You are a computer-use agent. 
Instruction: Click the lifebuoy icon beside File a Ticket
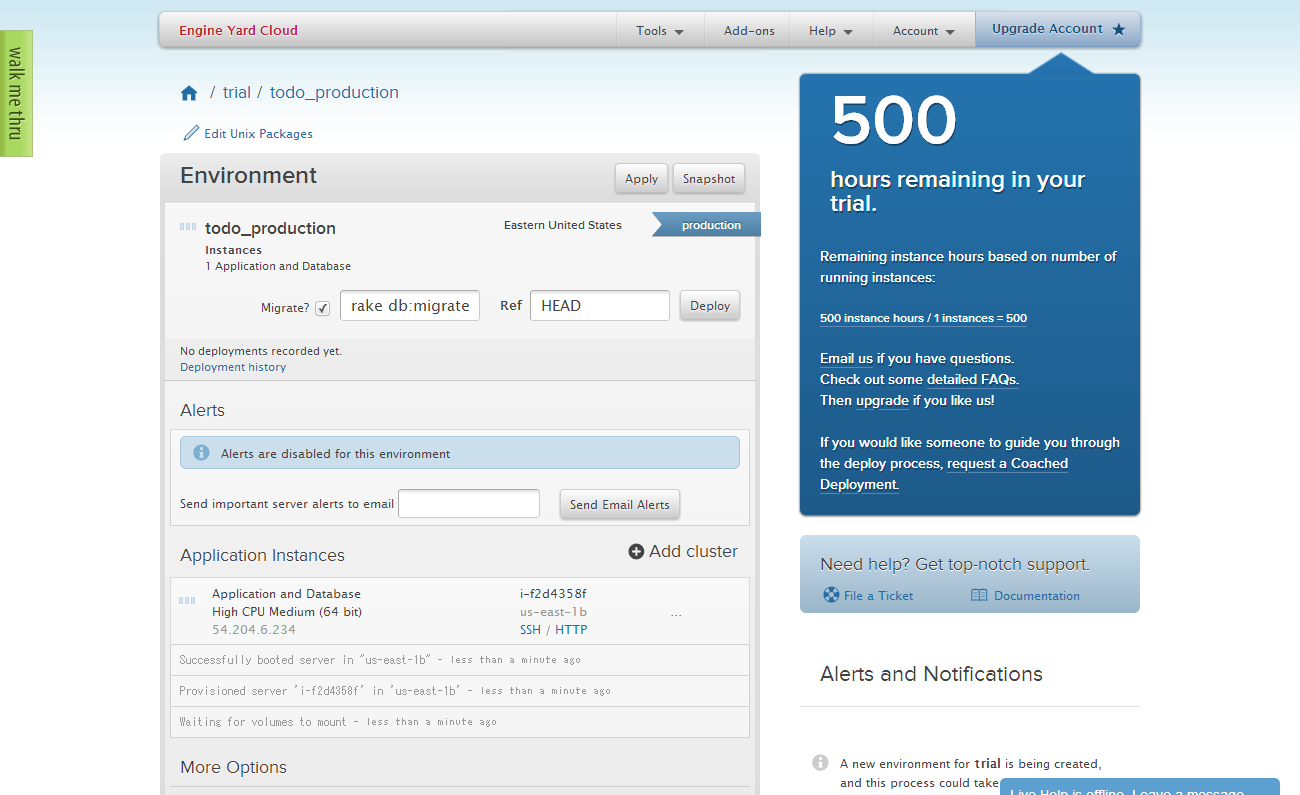(830, 595)
